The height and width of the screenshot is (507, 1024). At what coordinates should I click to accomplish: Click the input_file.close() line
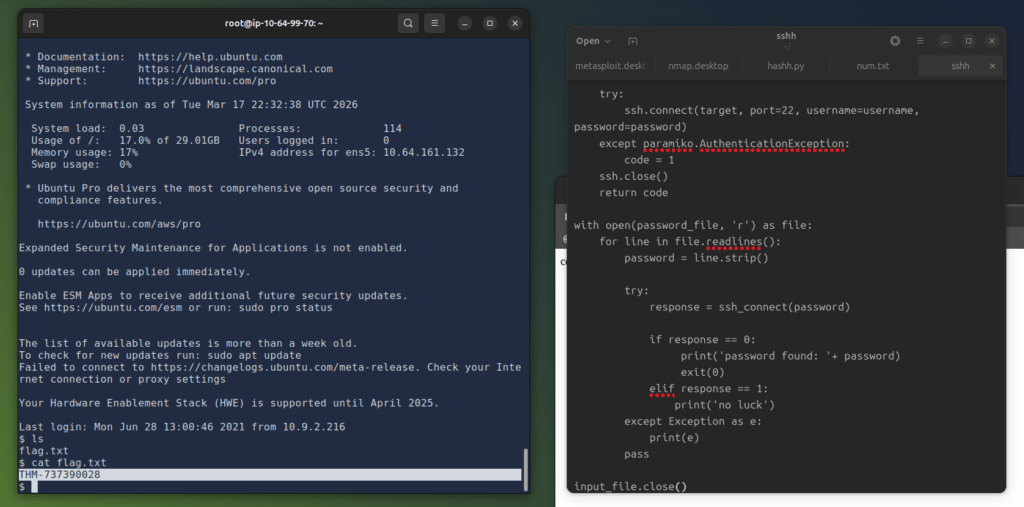click(630, 487)
